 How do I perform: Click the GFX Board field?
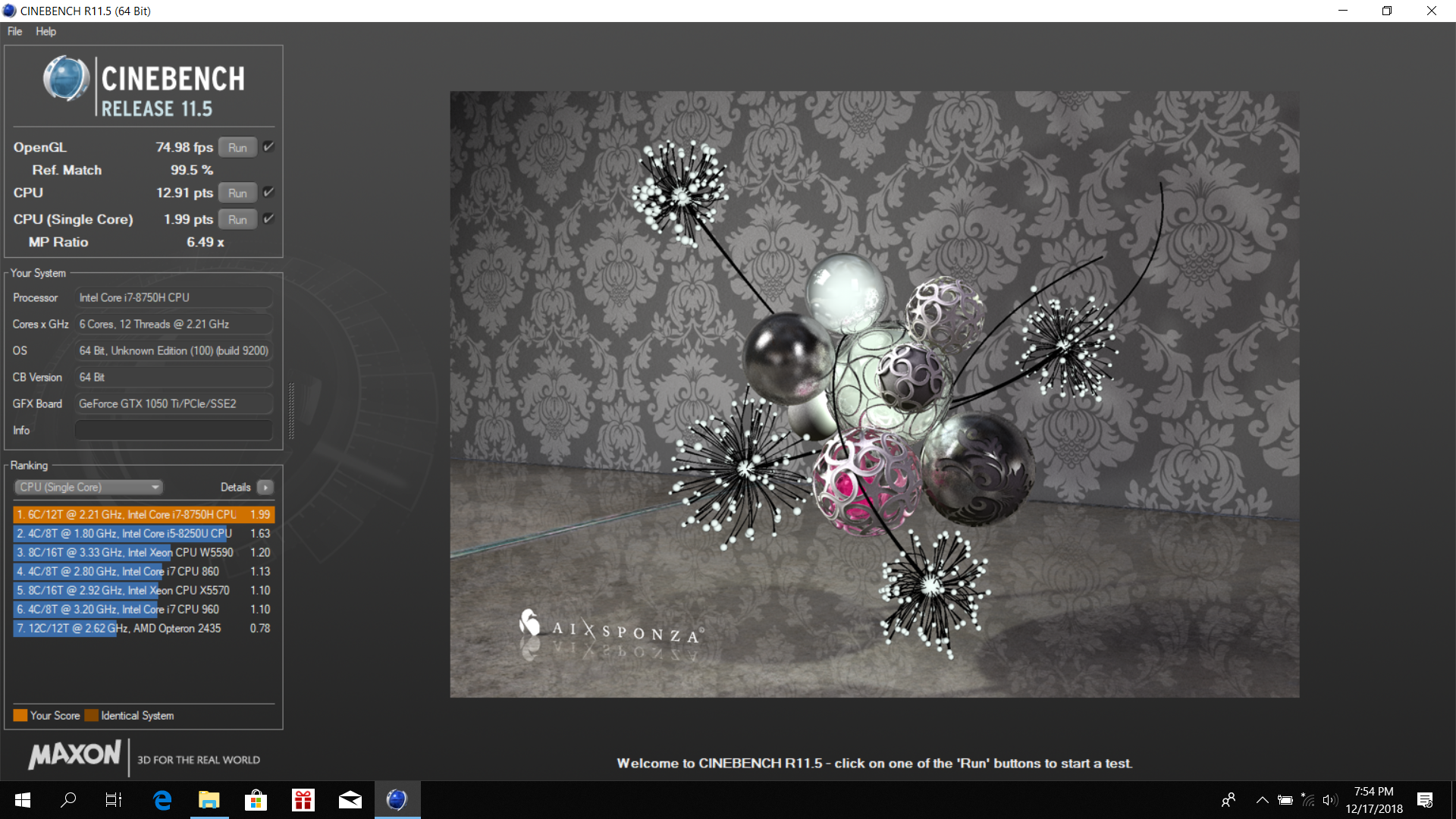174,403
